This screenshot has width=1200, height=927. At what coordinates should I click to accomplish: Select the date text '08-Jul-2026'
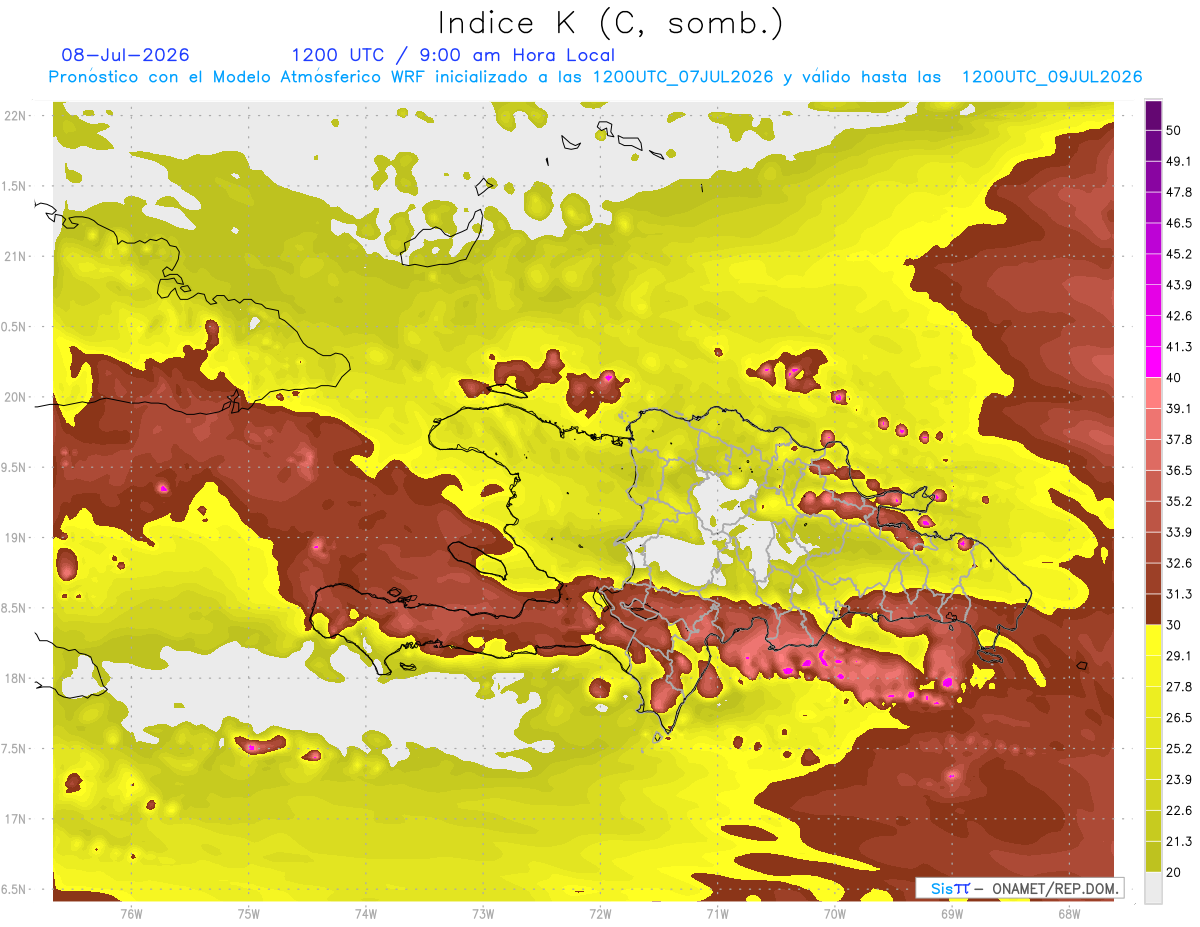click(x=125, y=55)
